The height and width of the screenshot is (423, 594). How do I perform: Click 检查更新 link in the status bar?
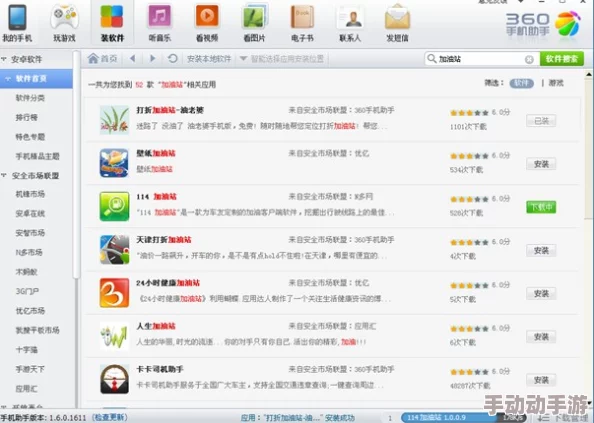(x=109, y=417)
